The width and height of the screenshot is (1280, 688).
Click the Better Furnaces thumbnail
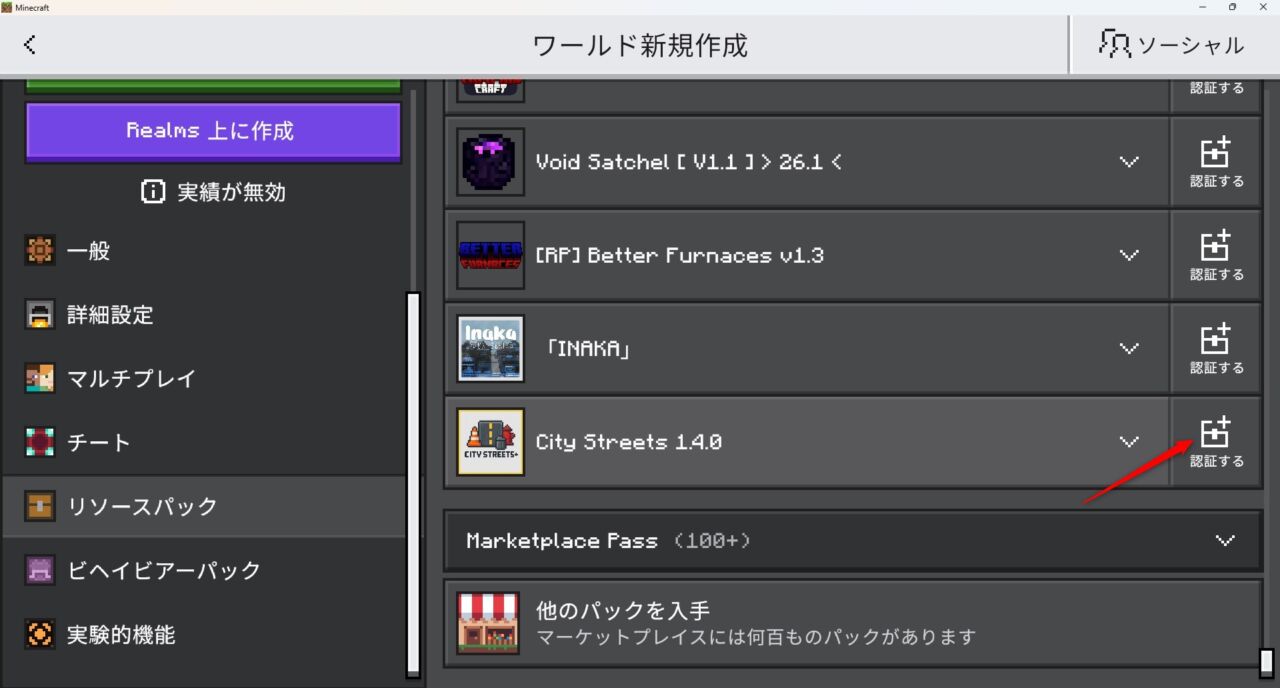[x=491, y=255]
